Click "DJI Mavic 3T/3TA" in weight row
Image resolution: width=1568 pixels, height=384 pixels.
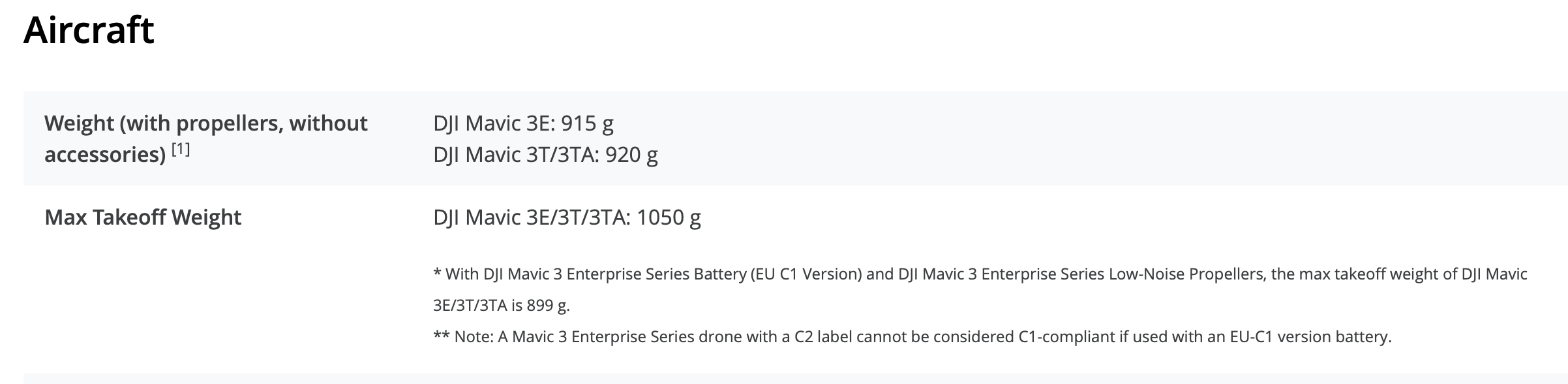(515, 155)
